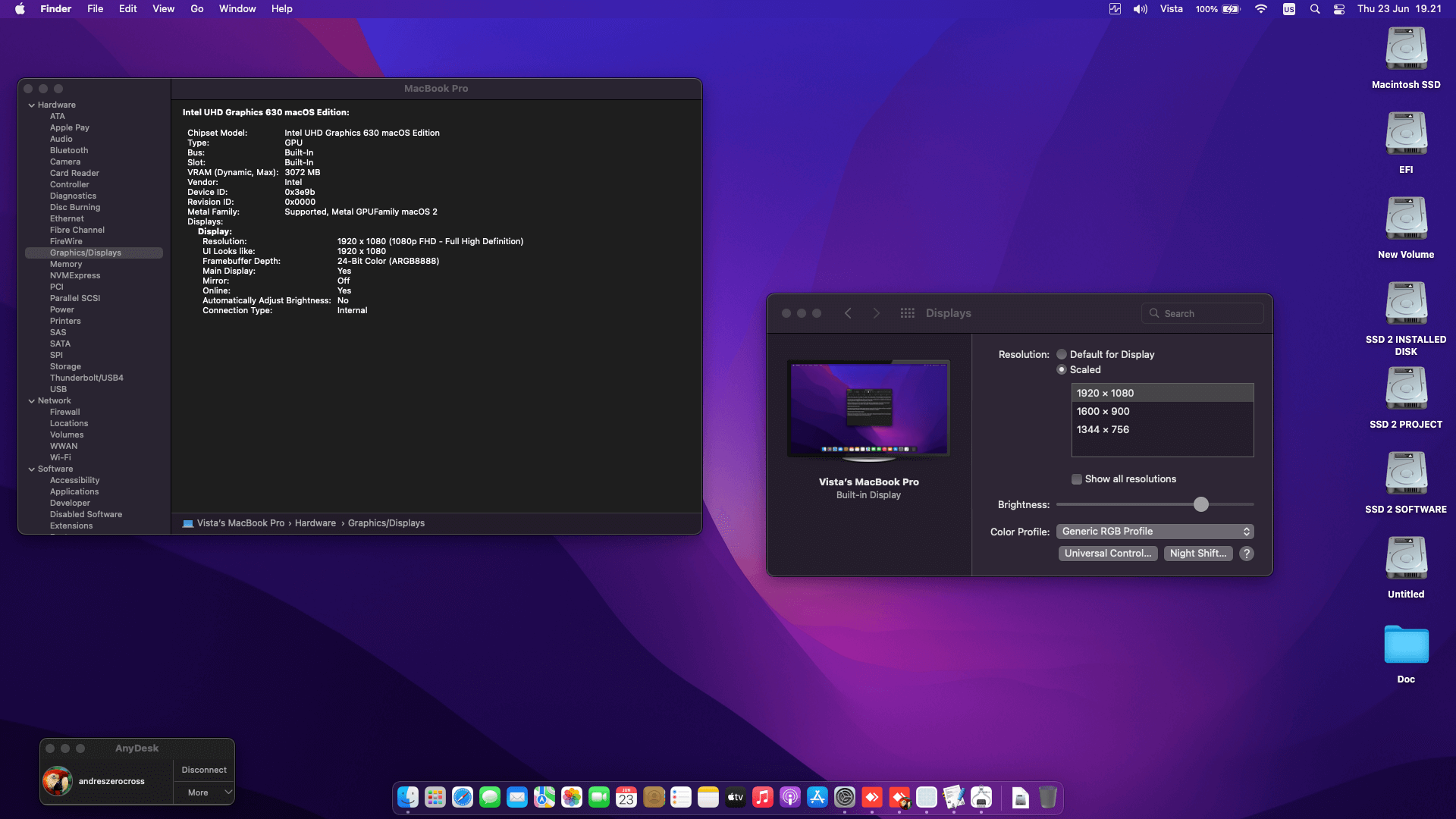Open Control Center in menu bar
The height and width of the screenshot is (819, 1456).
[x=1339, y=9]
